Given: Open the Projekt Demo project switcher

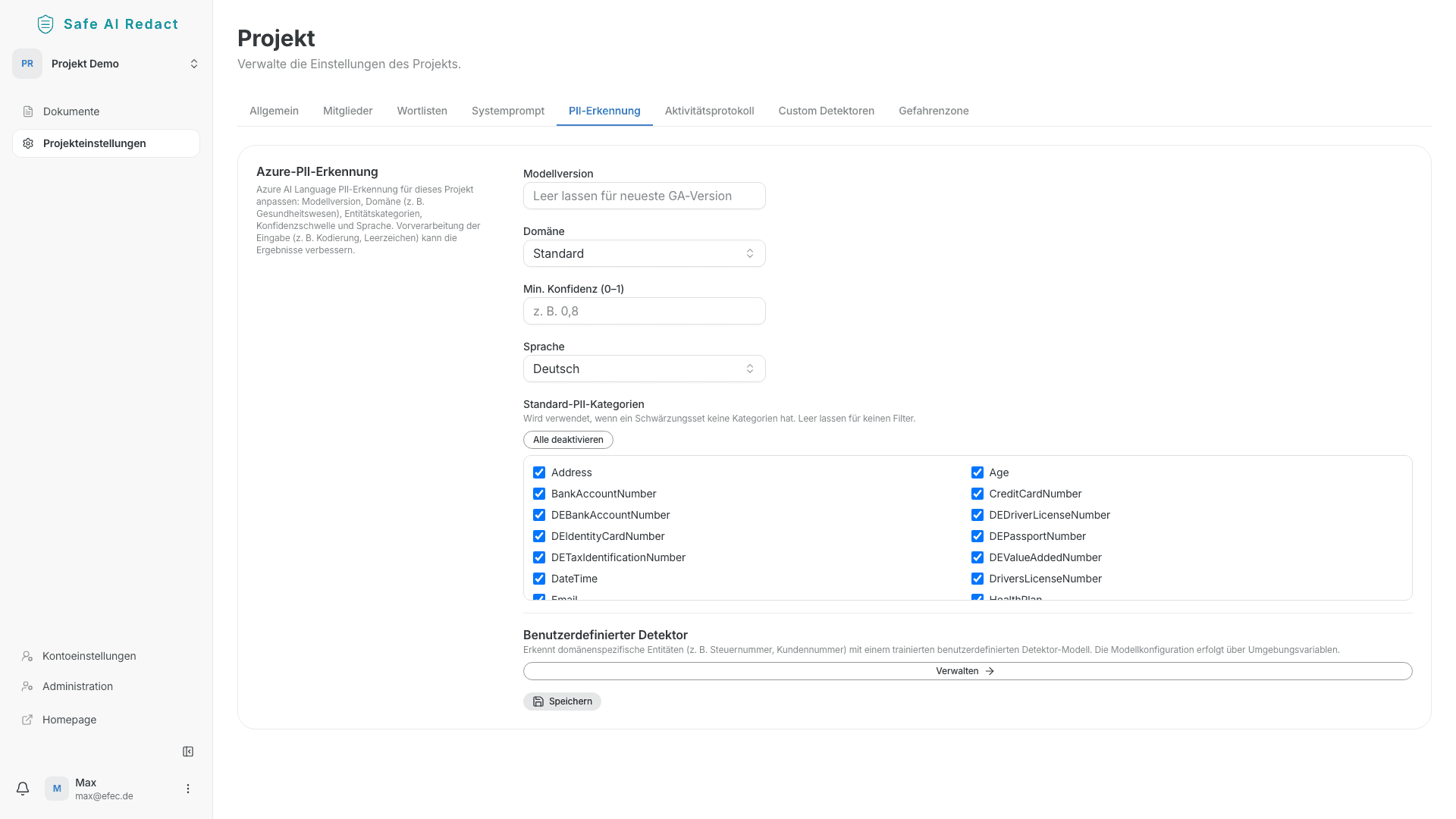Looking at the screenshot, I should click(x=106, y=64).
